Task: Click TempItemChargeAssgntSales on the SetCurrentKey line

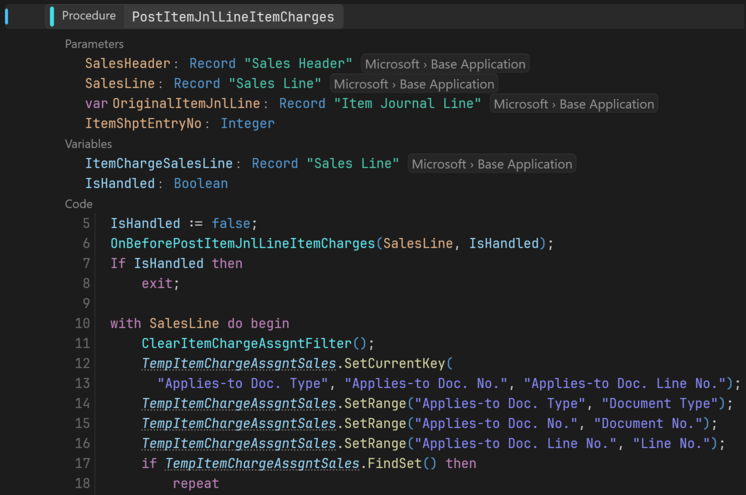Action: [x=239, y=364]
